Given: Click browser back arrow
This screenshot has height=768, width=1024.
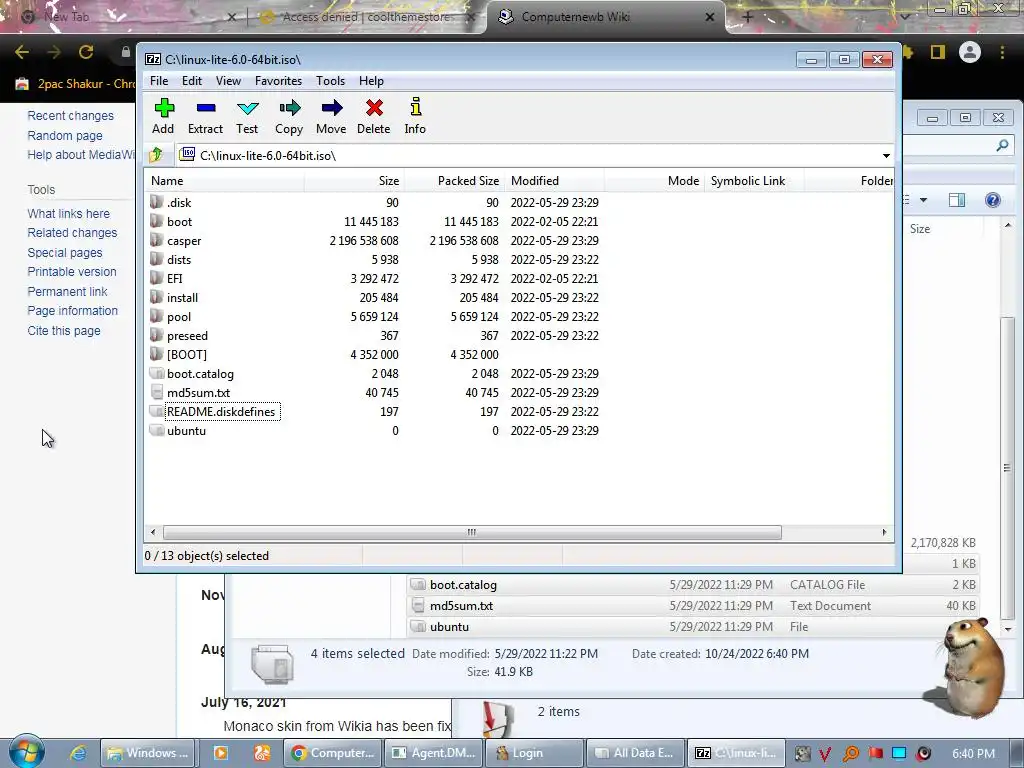Looking at the screenshot, I should tap(22, 52).
